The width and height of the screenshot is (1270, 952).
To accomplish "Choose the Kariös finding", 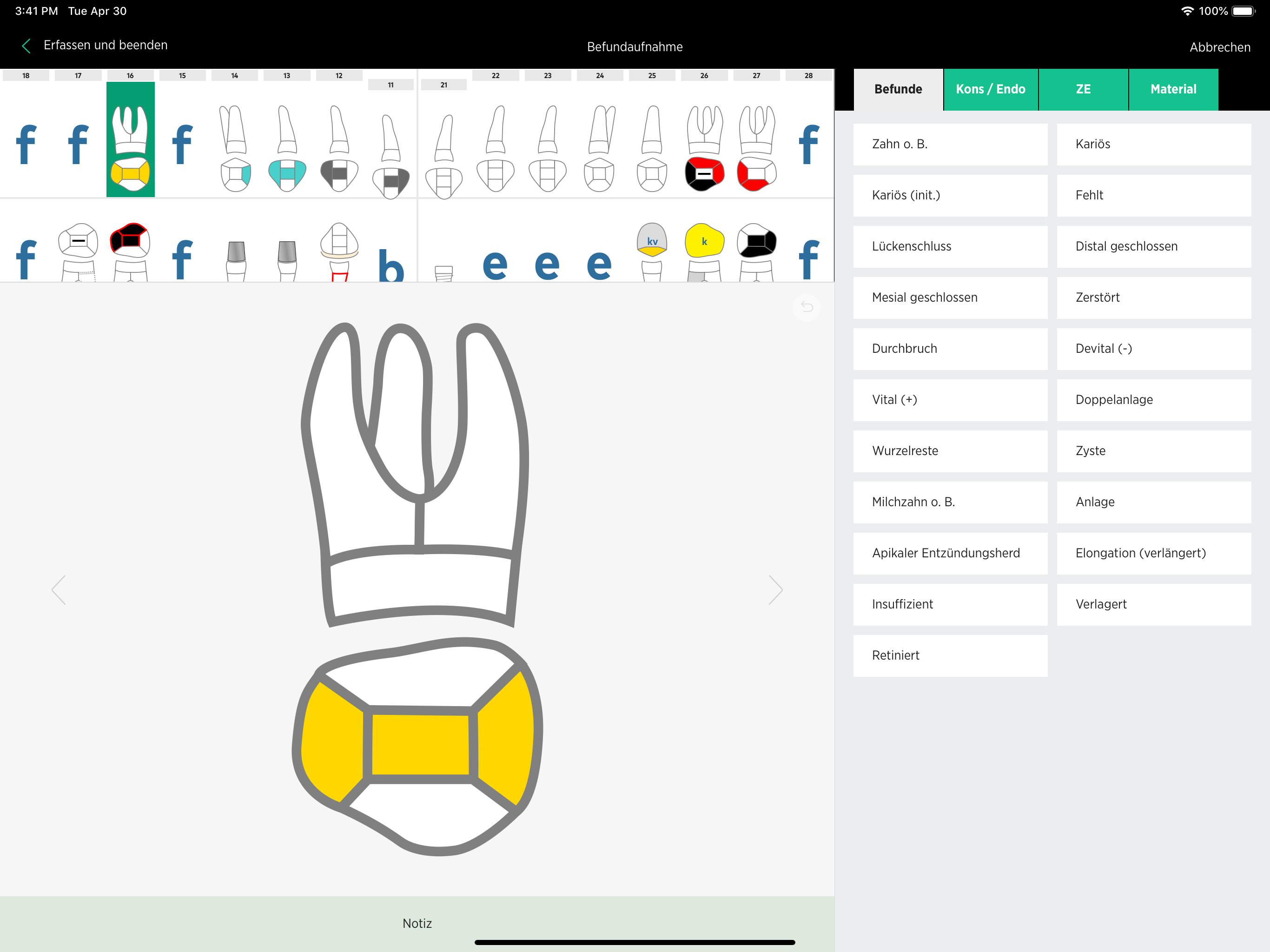I will tap(1154, 145).
